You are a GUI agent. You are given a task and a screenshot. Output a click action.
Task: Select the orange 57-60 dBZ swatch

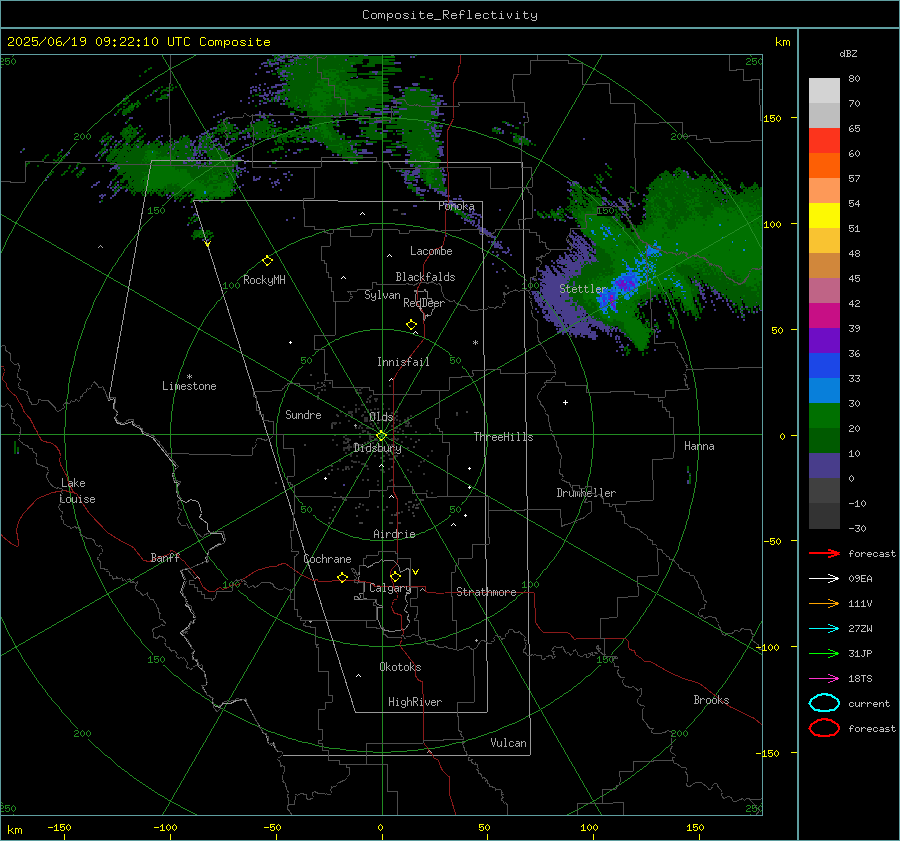[824, 166]
